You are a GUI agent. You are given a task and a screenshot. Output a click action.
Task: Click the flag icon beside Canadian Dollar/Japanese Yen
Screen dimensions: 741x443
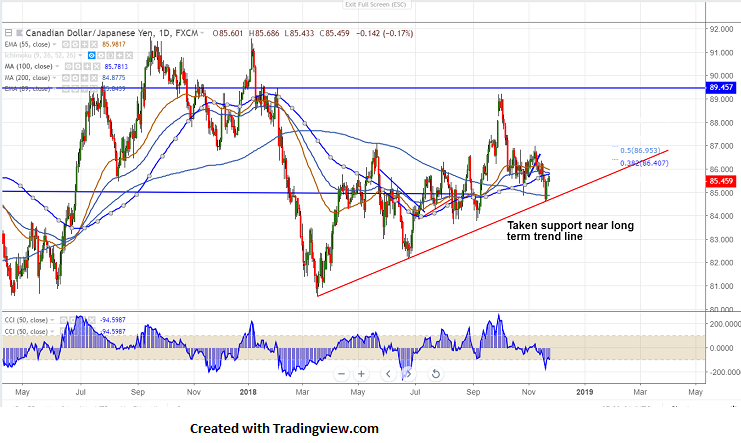[x=19, y=33]
